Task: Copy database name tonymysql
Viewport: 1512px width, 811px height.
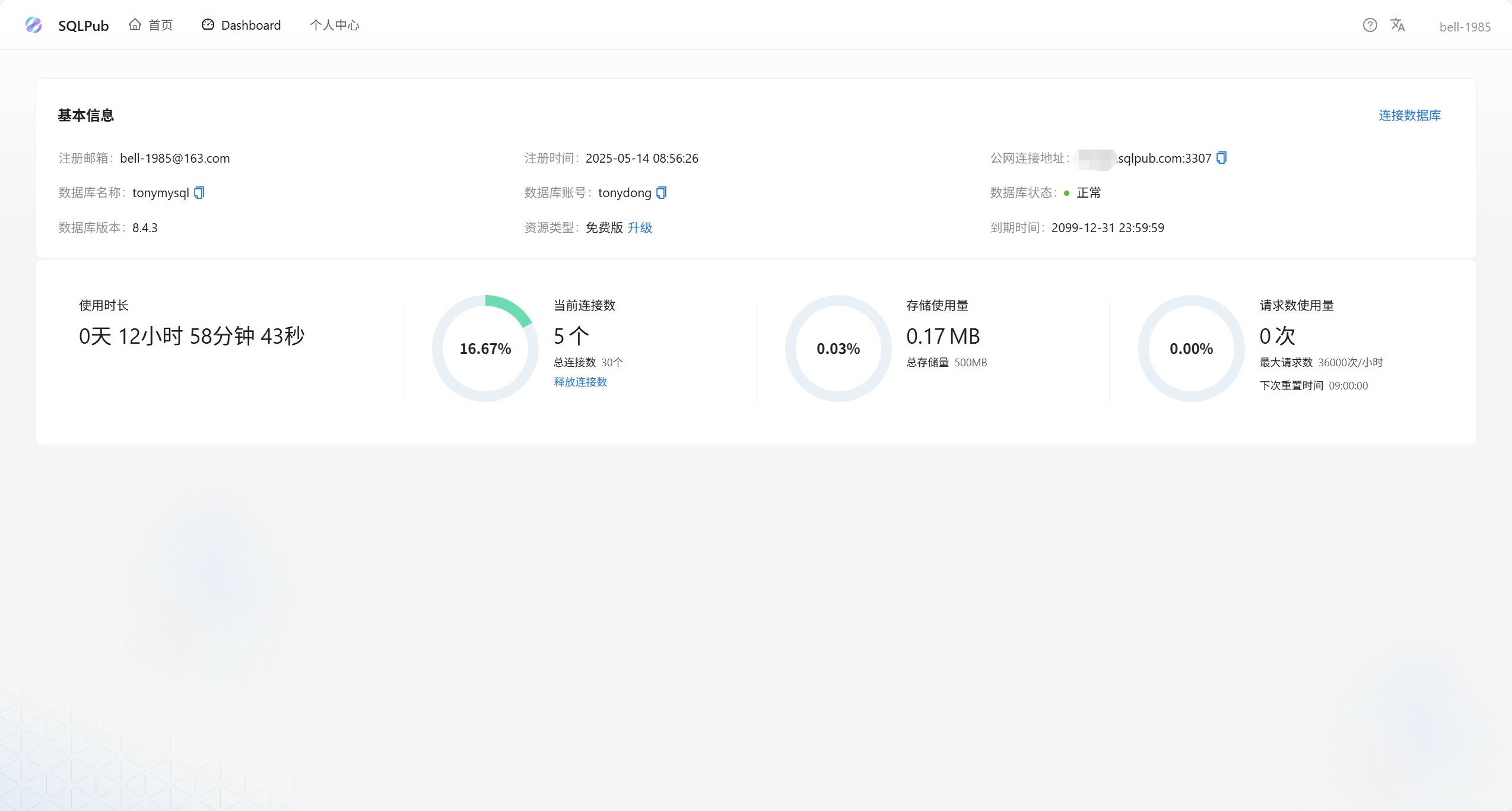Action: pyautogui.click(x=199, y=192)
